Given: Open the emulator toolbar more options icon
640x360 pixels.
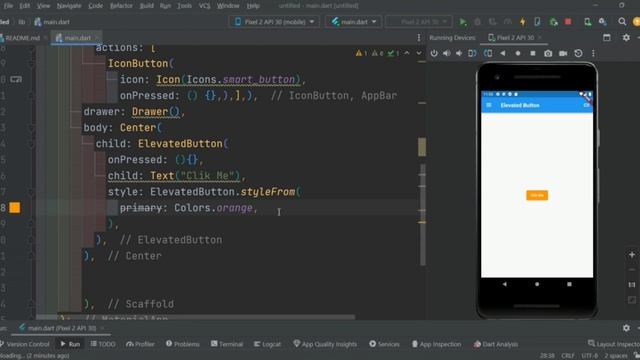Looking at the screenshot, I should [593, 53].
